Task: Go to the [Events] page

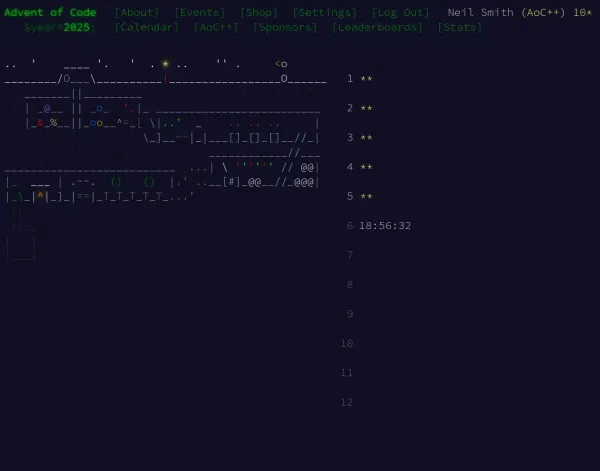Action: pos(200,12)
